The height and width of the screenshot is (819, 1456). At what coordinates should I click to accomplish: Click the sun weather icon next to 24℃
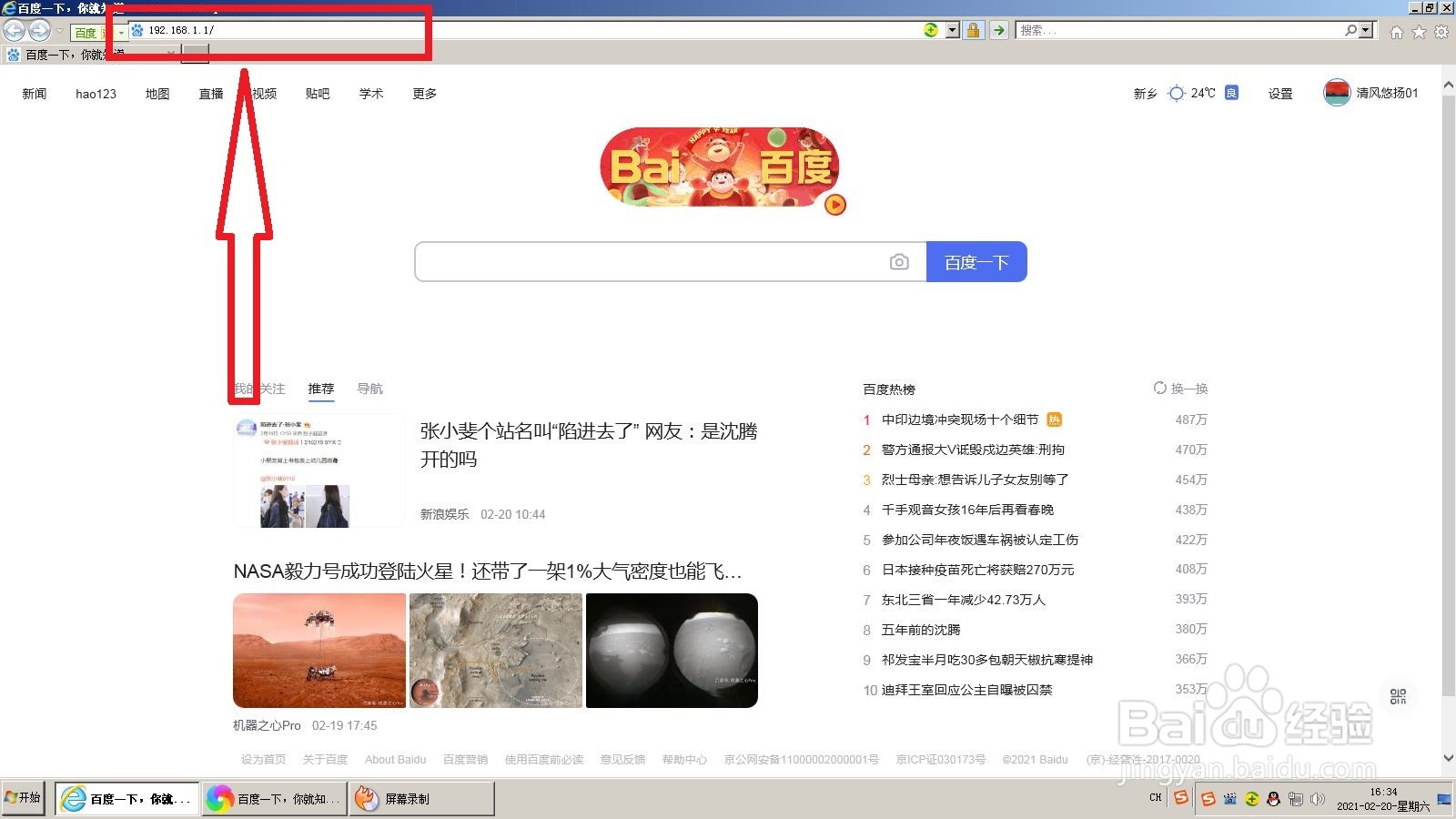tap(1177, 93)
